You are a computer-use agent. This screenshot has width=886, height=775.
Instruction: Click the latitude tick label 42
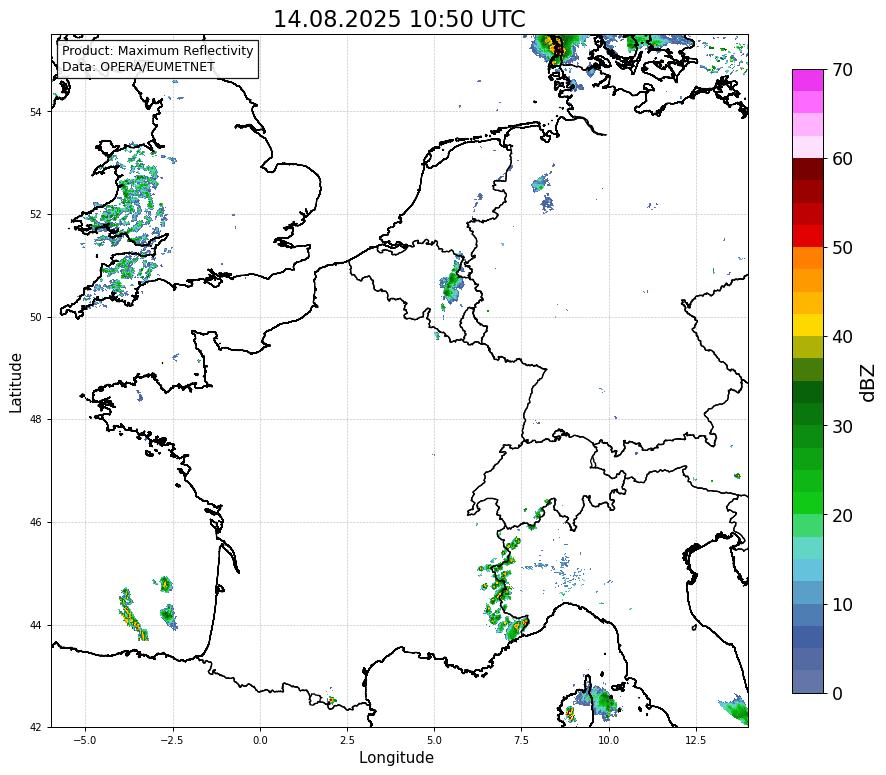pos(36,728)
